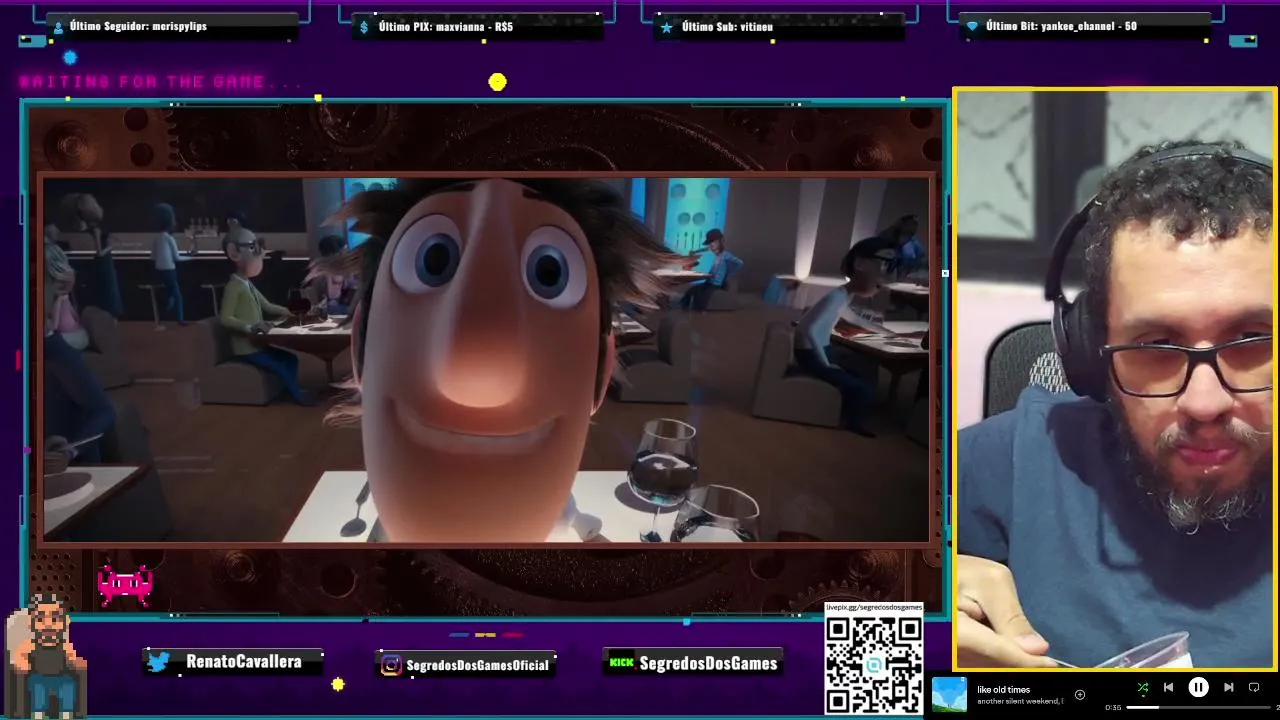Viewport: 1280px width, 720px height.
Task: Click the livepix QR code
Action: 874,663
